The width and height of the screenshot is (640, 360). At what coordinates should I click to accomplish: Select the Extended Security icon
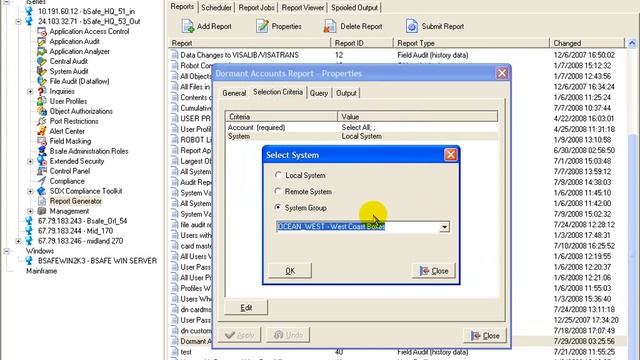[x=42, y=161]
